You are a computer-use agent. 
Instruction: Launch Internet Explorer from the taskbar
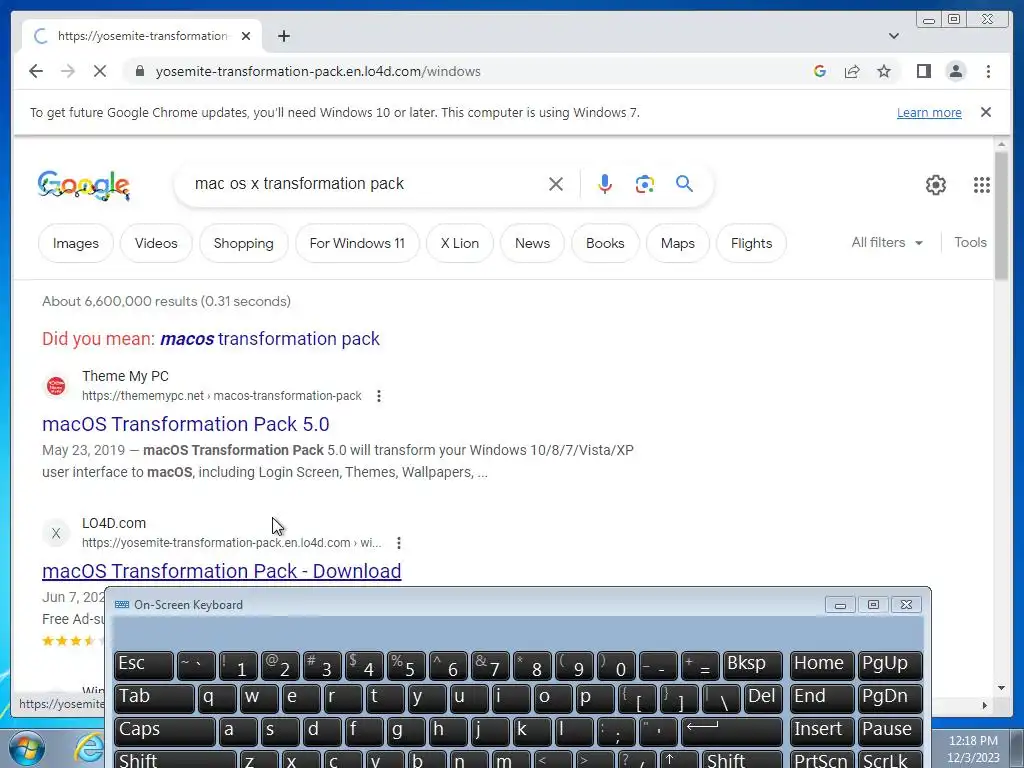click(89, 748)
